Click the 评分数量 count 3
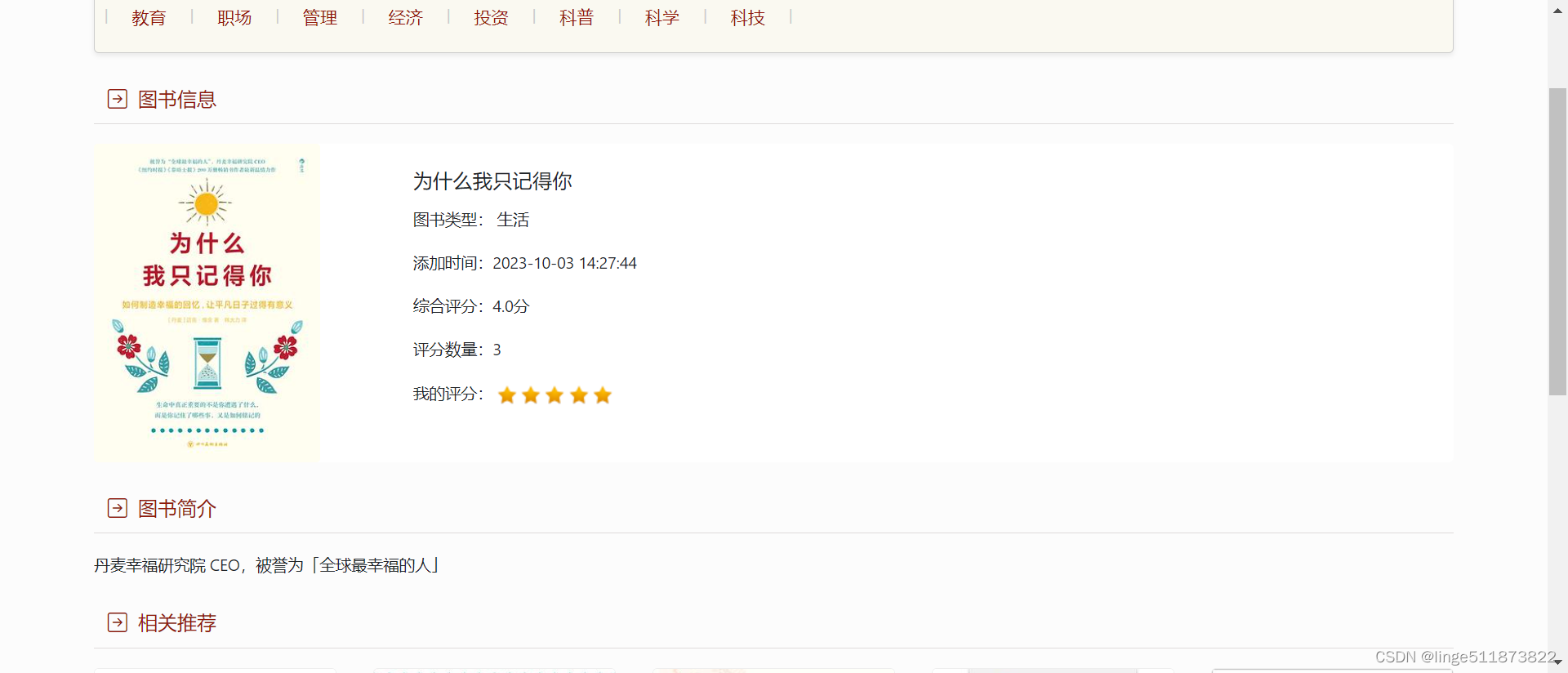 coord(497,350)
